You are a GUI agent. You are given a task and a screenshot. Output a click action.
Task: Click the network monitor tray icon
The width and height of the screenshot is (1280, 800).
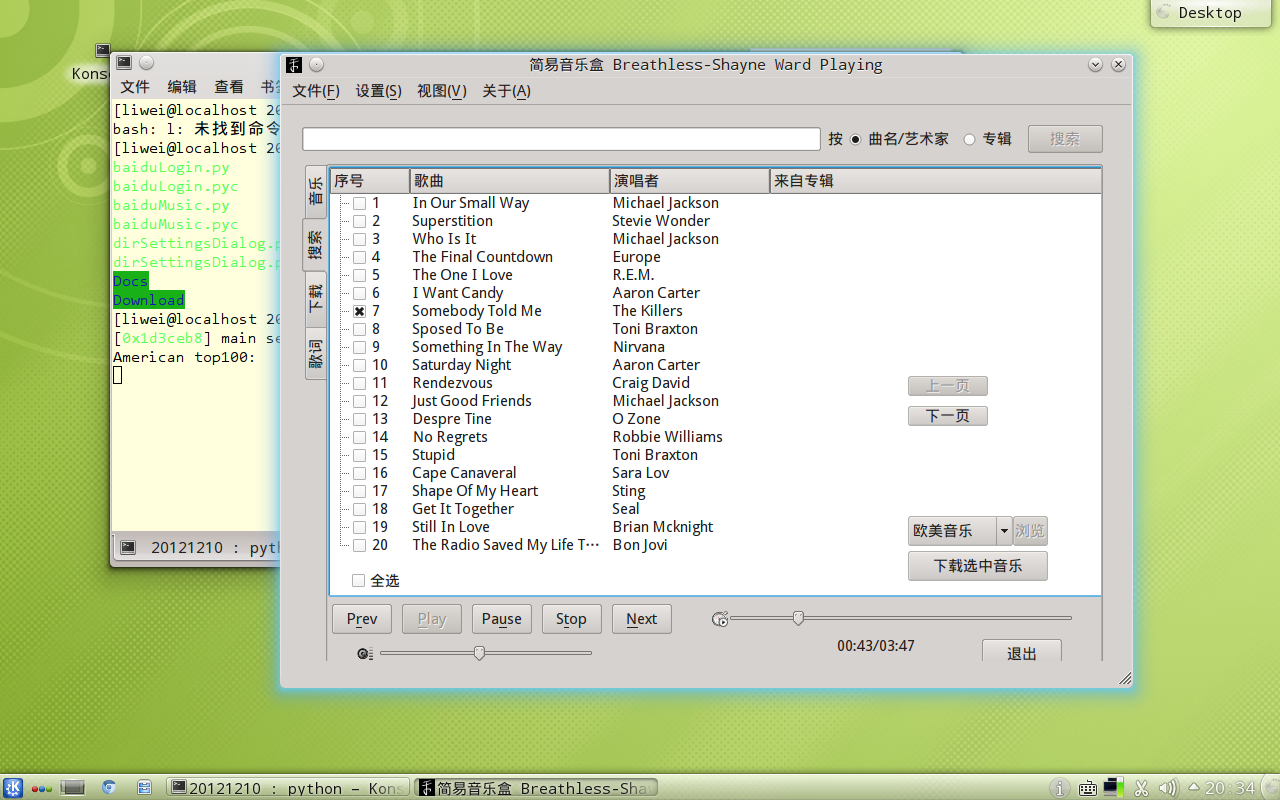[x=1114, y=788]
